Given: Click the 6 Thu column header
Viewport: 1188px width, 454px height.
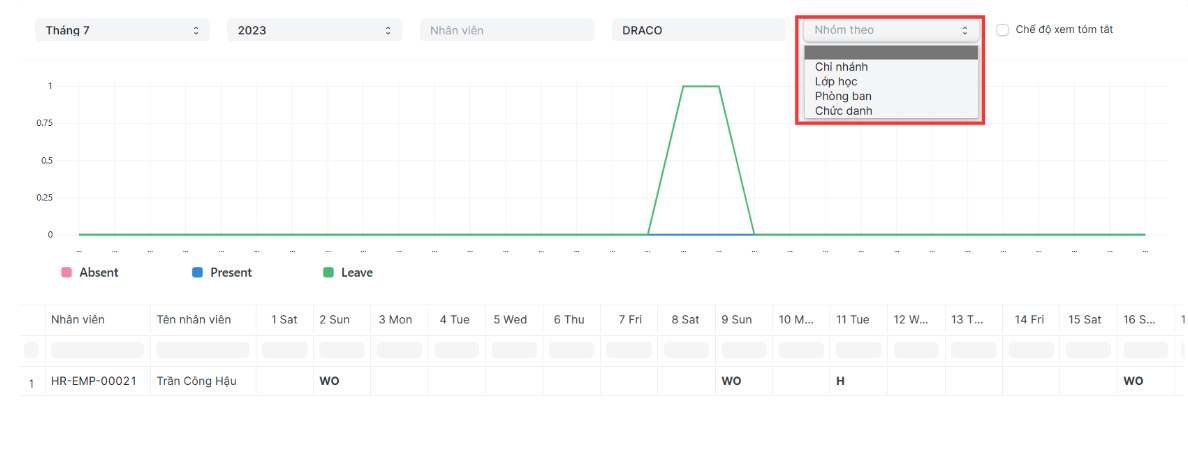Looking at the screenshot, I should 571,320.
